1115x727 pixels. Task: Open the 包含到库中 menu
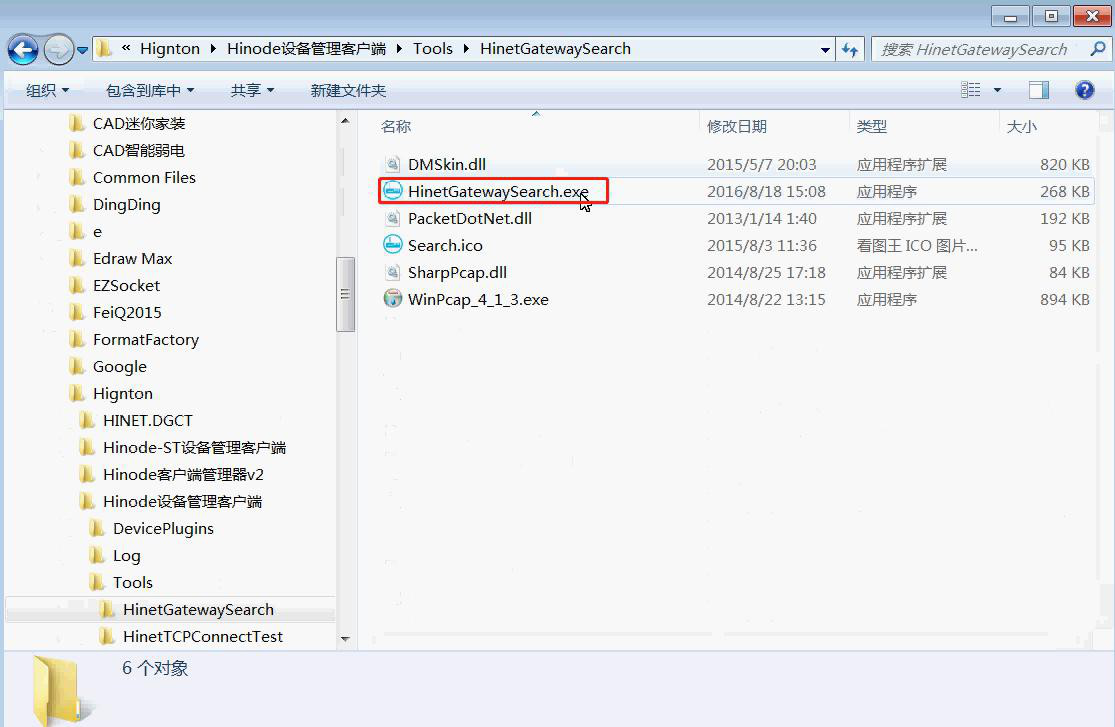[150, 90]
